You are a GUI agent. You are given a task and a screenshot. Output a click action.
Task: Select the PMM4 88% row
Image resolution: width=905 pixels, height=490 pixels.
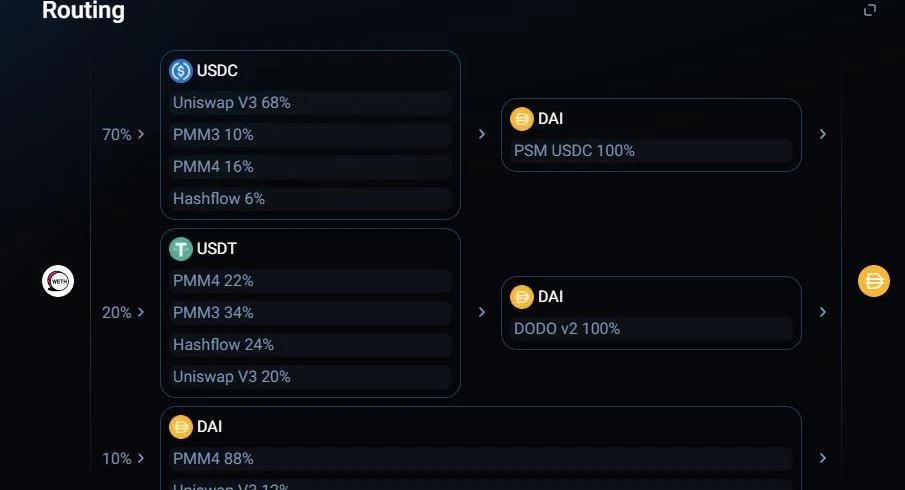pos(481,459)
